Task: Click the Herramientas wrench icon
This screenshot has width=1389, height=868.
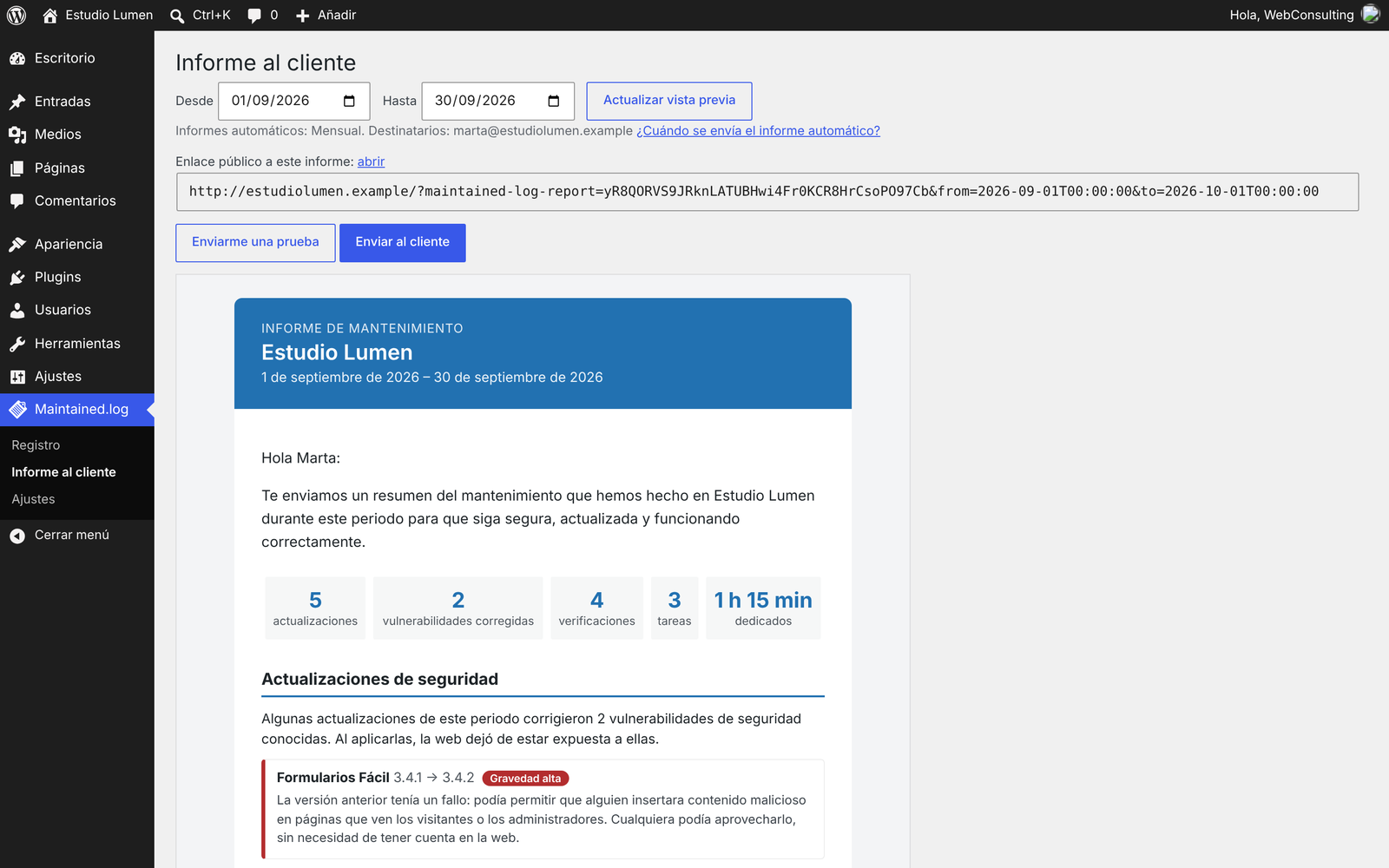Action: [x=17, y=344]
